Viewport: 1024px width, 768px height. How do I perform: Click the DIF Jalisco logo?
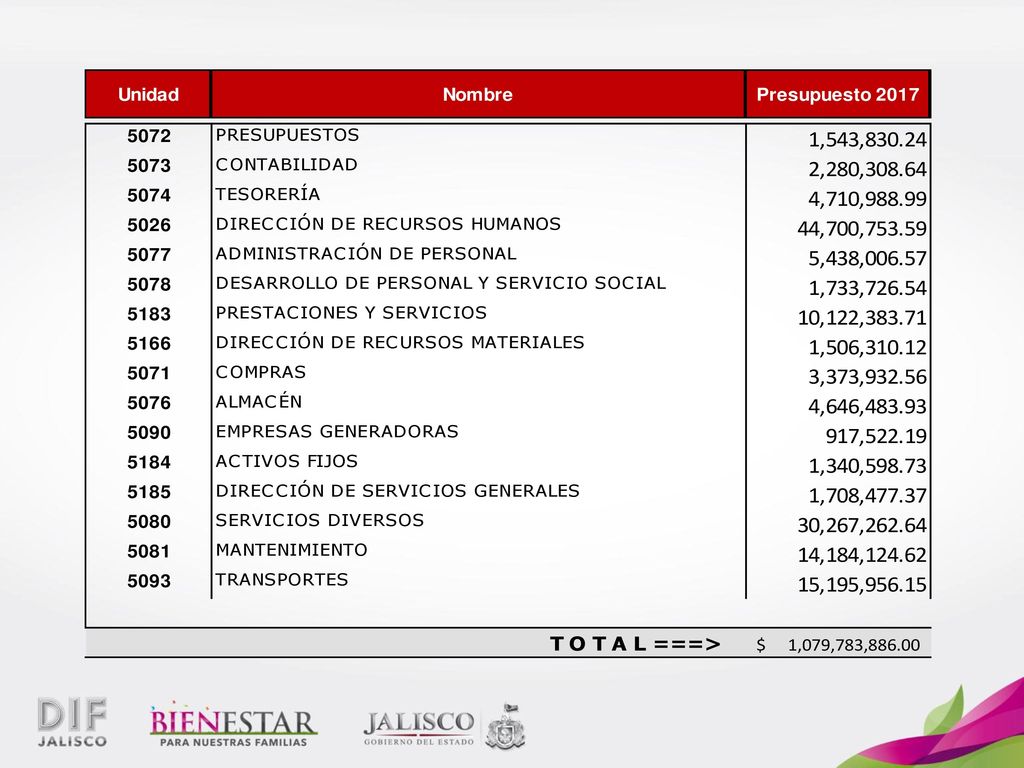click(72, 722)
